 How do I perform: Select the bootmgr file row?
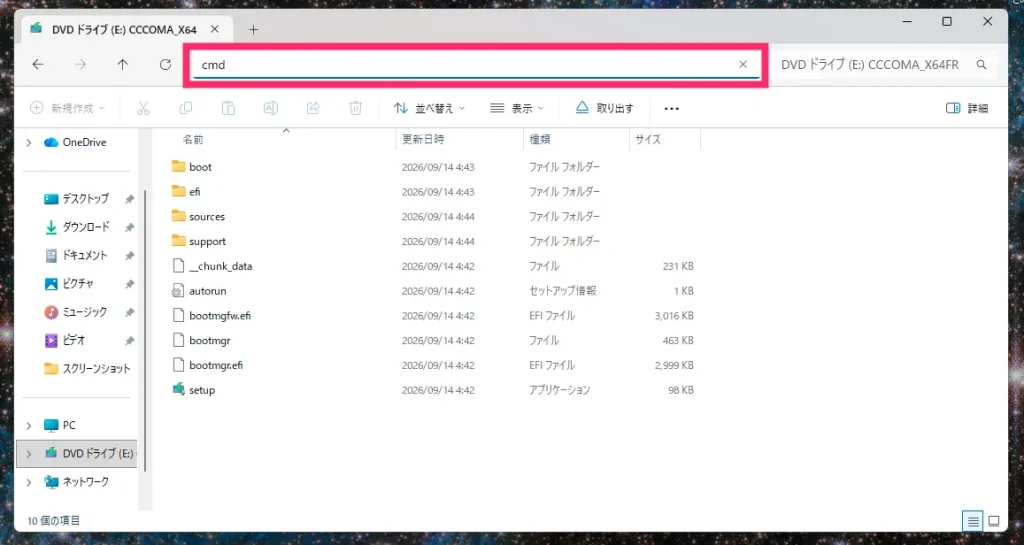(432, 341)
